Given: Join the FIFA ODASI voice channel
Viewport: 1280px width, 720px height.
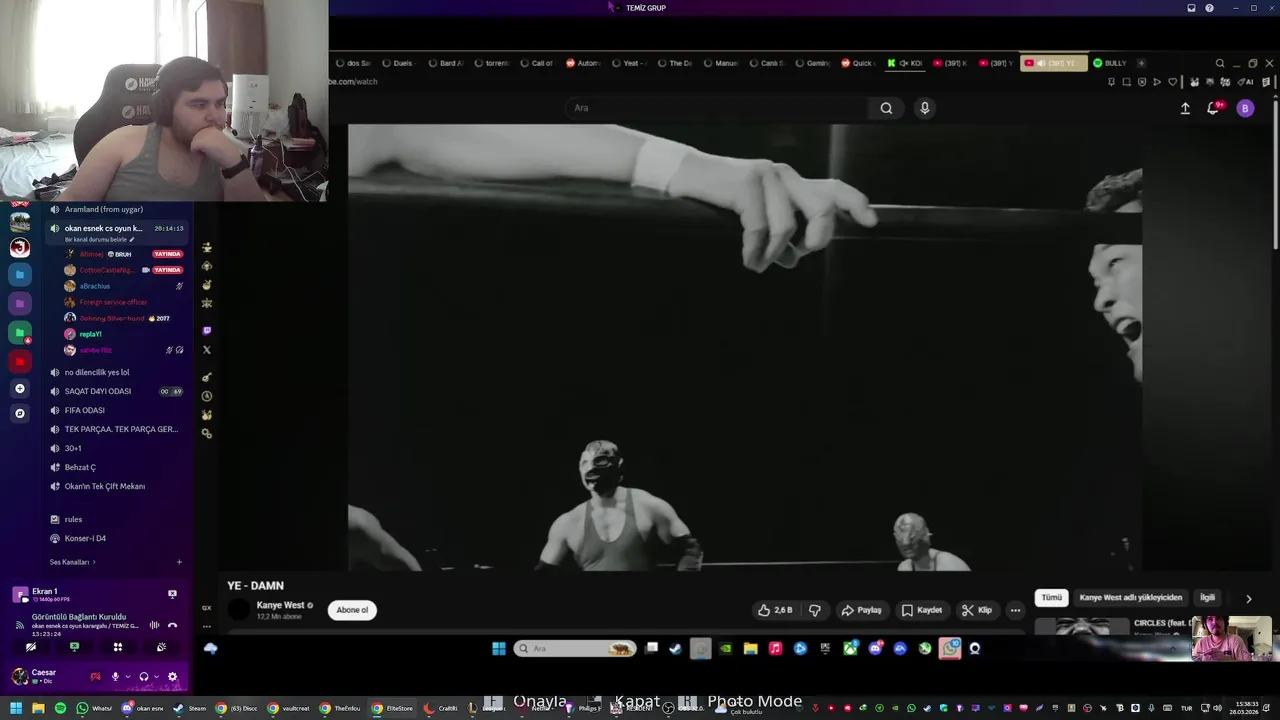Looking at the screenshot, I should (x=116, y=410).
